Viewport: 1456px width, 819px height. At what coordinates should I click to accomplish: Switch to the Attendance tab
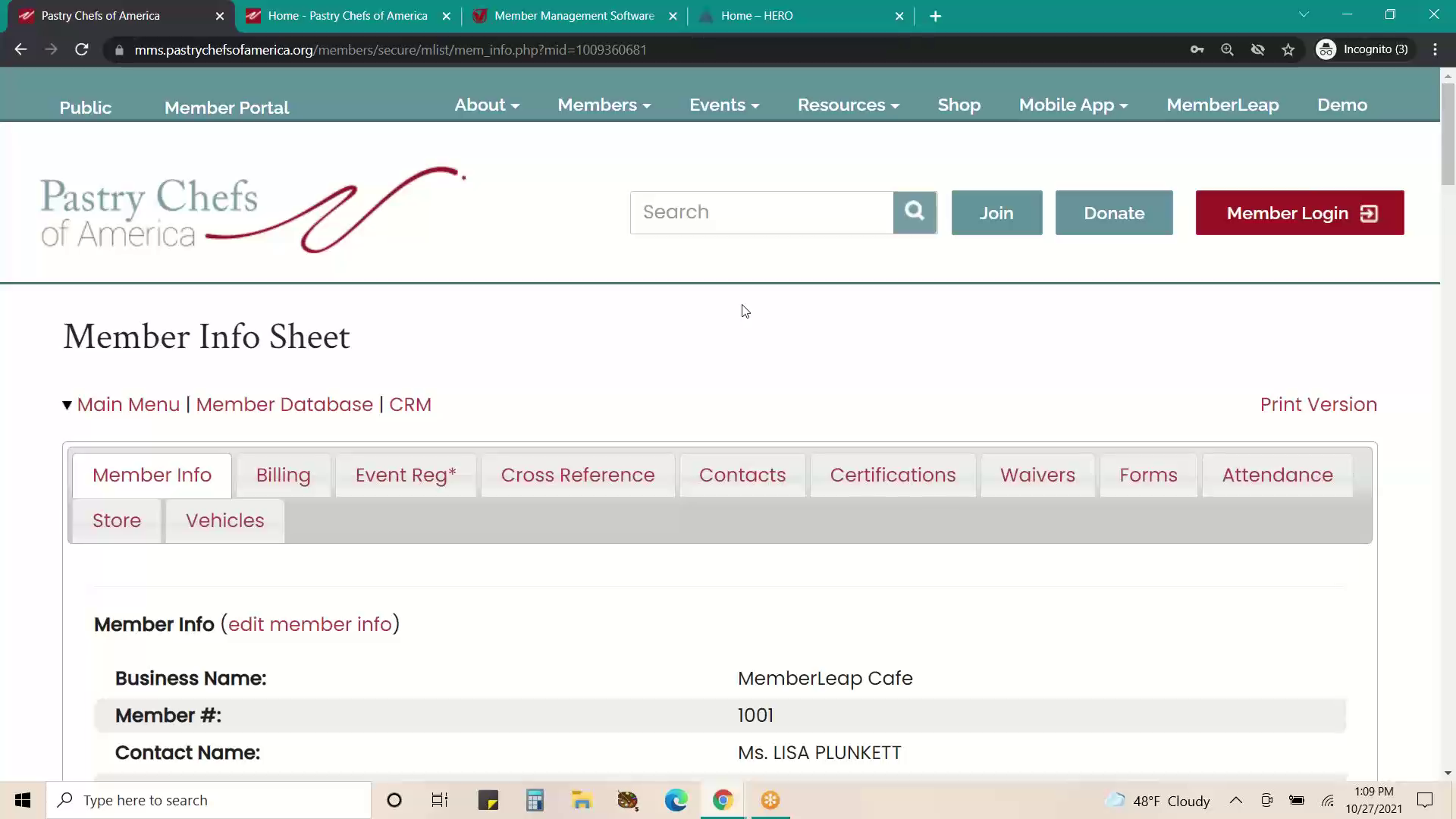[1277, 475]
